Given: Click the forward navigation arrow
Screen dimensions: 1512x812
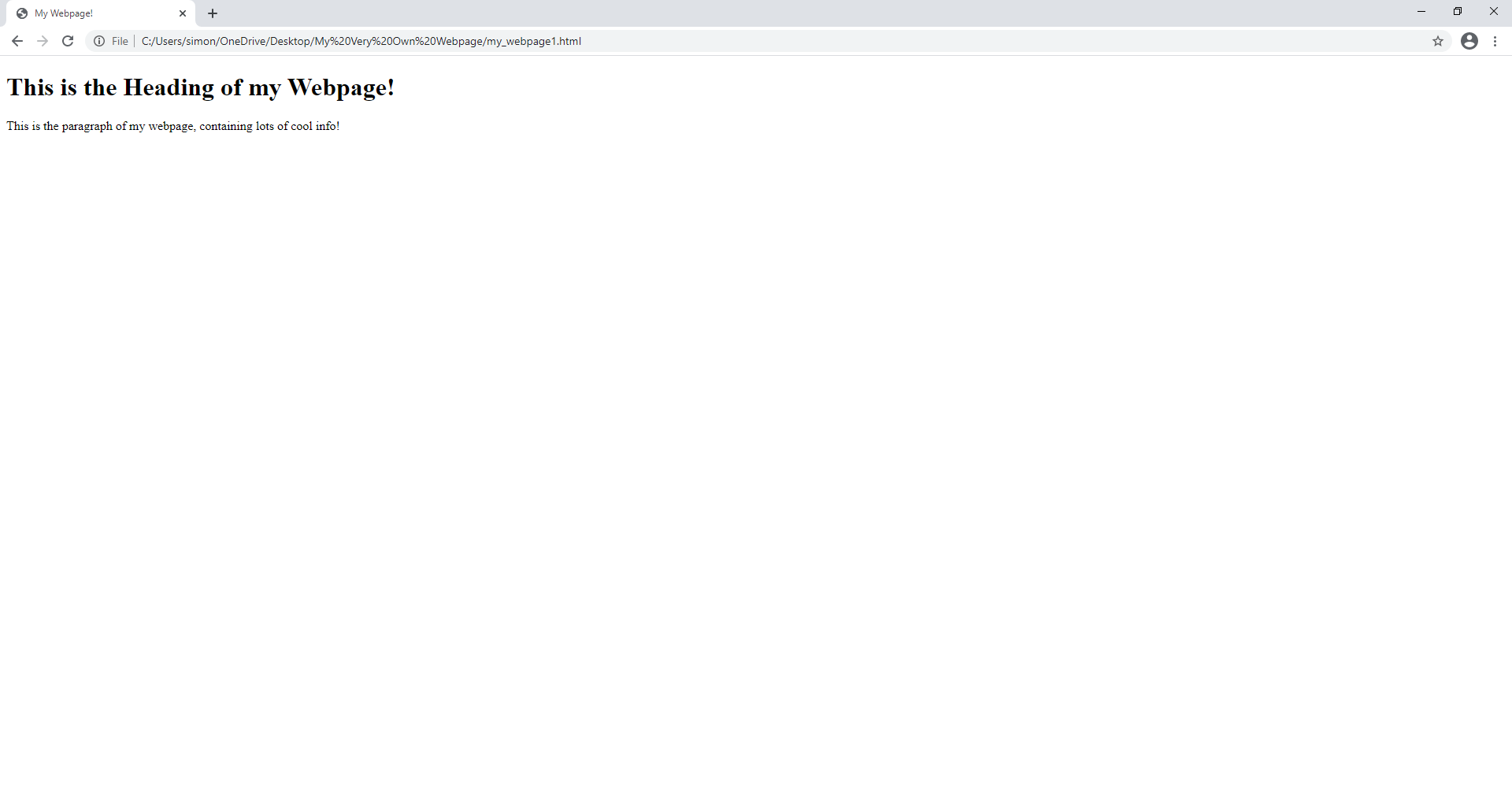Looking at the screenshot, I should tap(42, 41).
